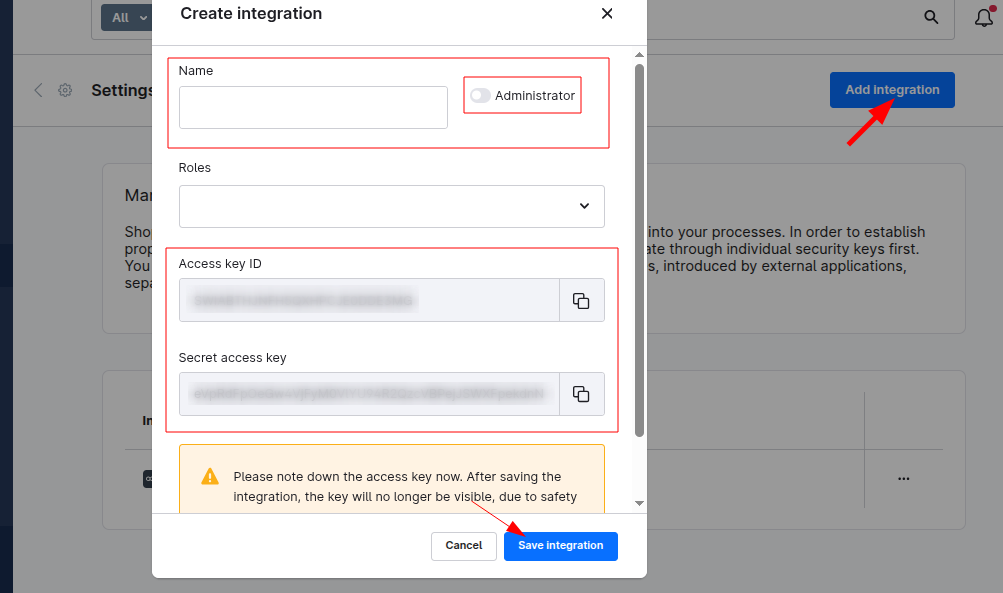Copy the Secret access key value
1003x593 pixels.
(581, 394)
